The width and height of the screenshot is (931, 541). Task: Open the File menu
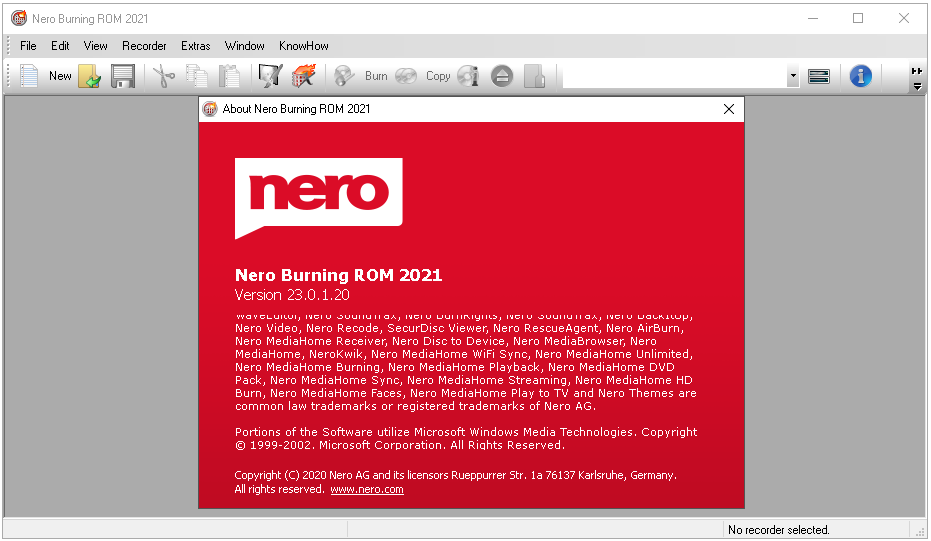click(x=28, y=46)
